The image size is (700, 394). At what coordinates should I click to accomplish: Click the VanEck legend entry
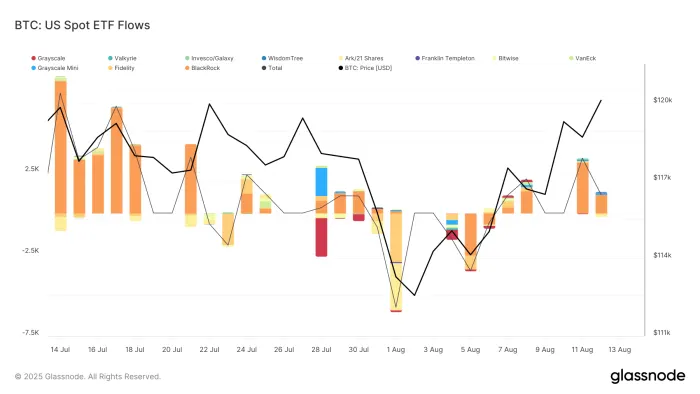[583, 58]
